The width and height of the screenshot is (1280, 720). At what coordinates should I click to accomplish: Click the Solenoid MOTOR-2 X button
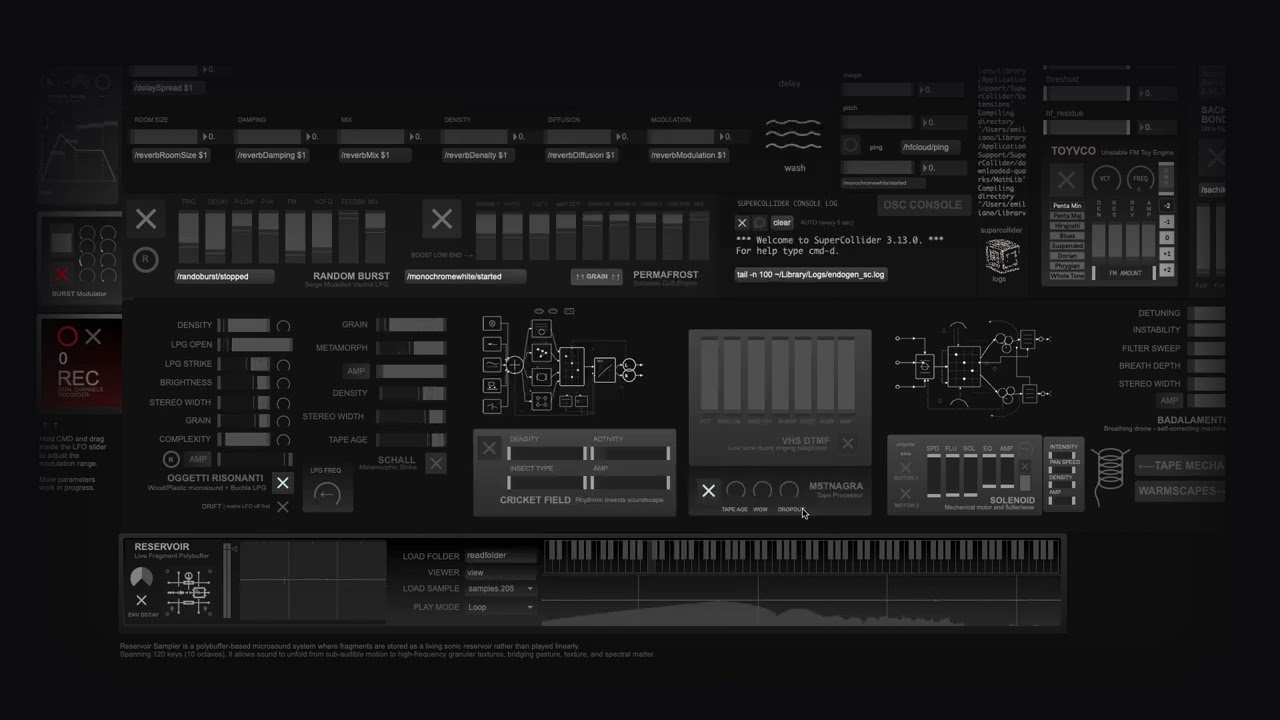tap(905, 494)
